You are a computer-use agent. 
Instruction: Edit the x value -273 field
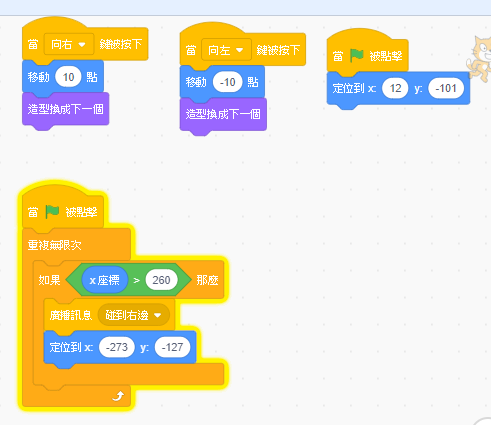(x=117, y=347)
